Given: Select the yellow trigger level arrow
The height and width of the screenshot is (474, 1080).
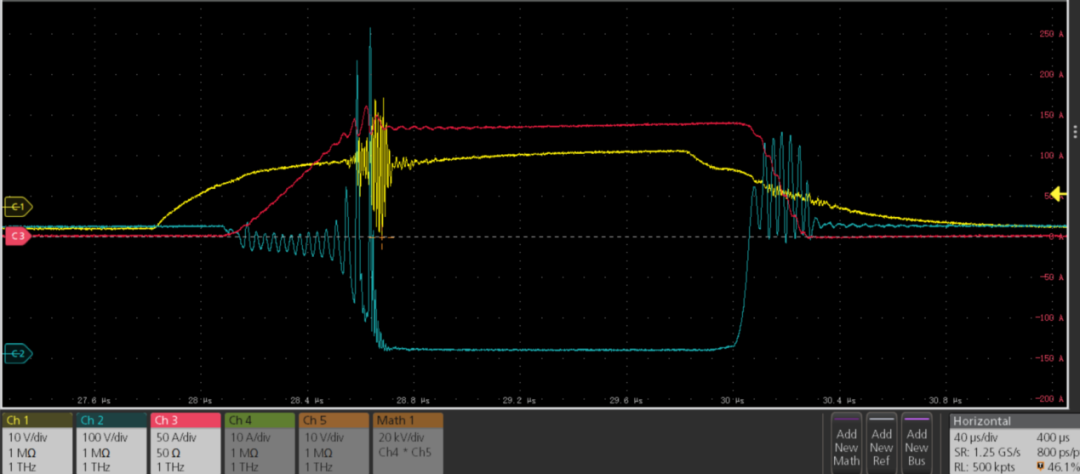Looking at the screenshot, I should pyautogui.click(x=1058, y=194).
